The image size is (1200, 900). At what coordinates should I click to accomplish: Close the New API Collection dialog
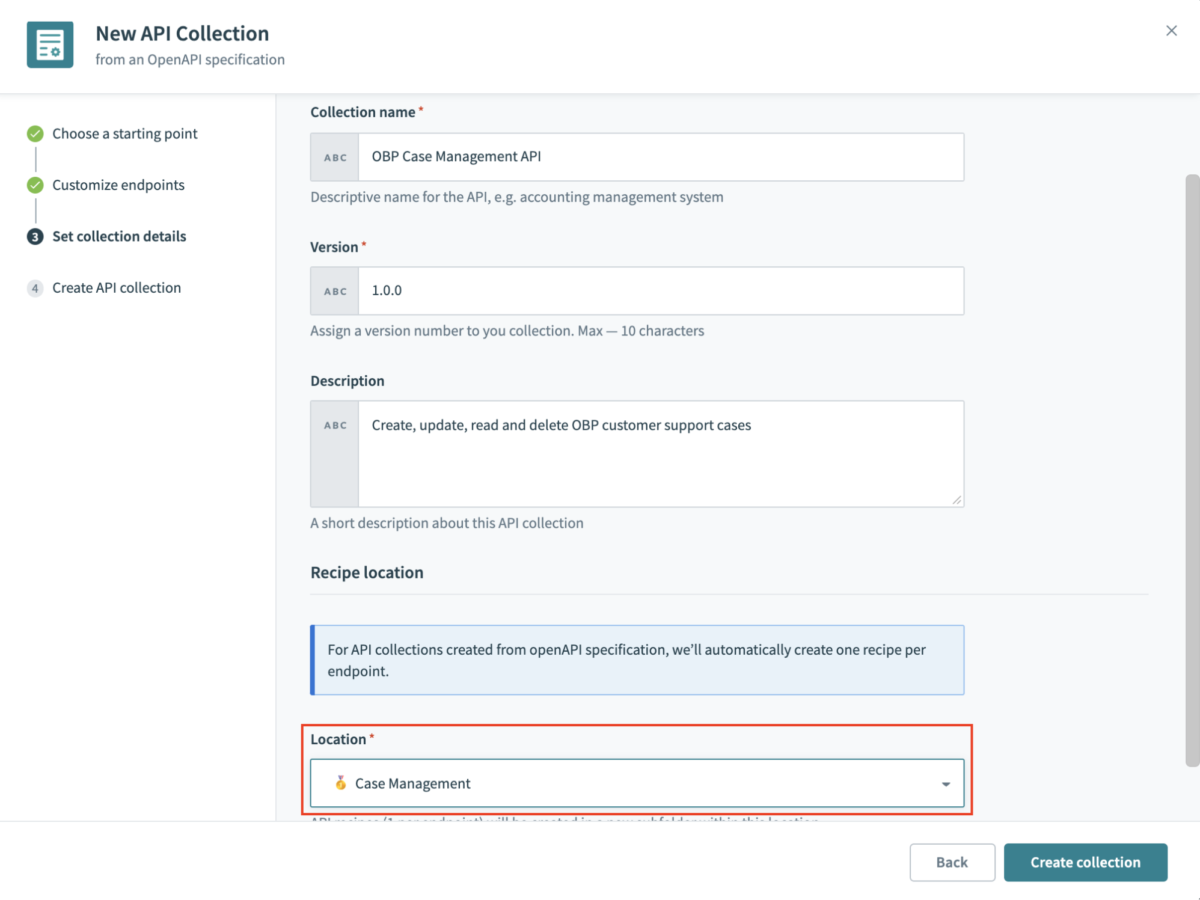[x=1171, y=30]
